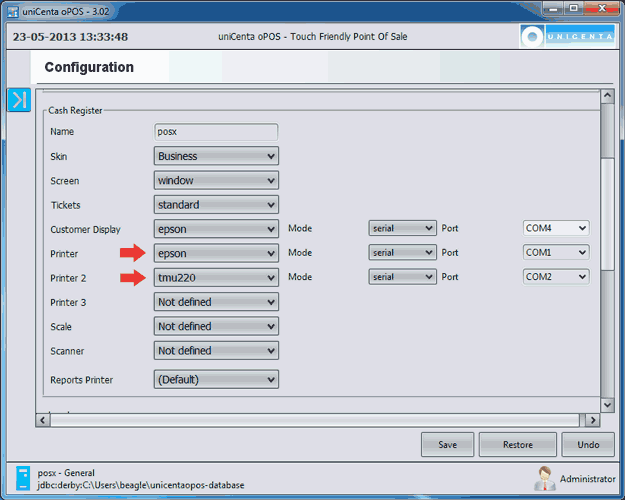Open the Printer dropdown set to epson

point(216,253)
